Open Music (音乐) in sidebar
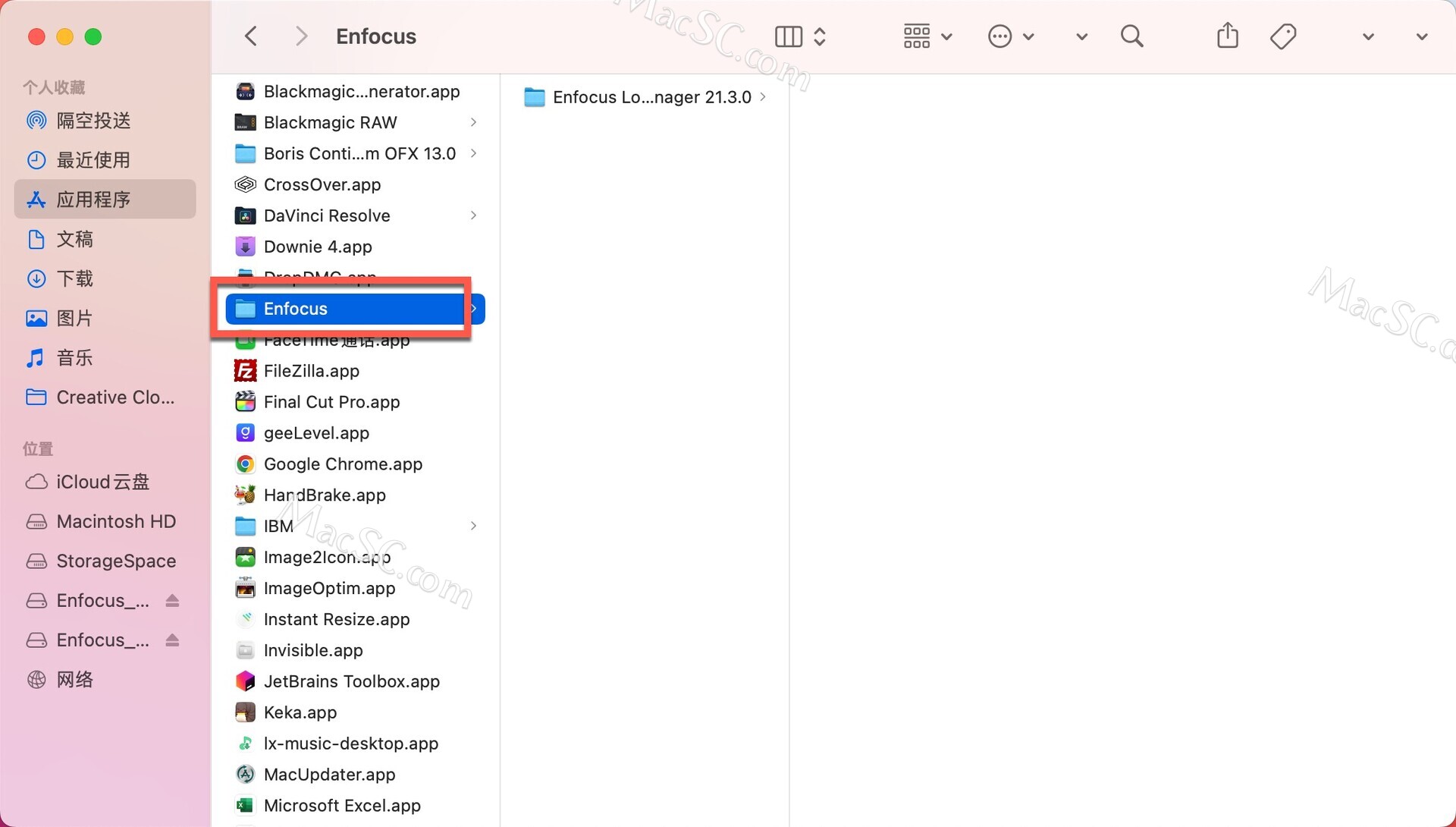The width and height of the screenshot is (1456, 827). pos(105,357)
